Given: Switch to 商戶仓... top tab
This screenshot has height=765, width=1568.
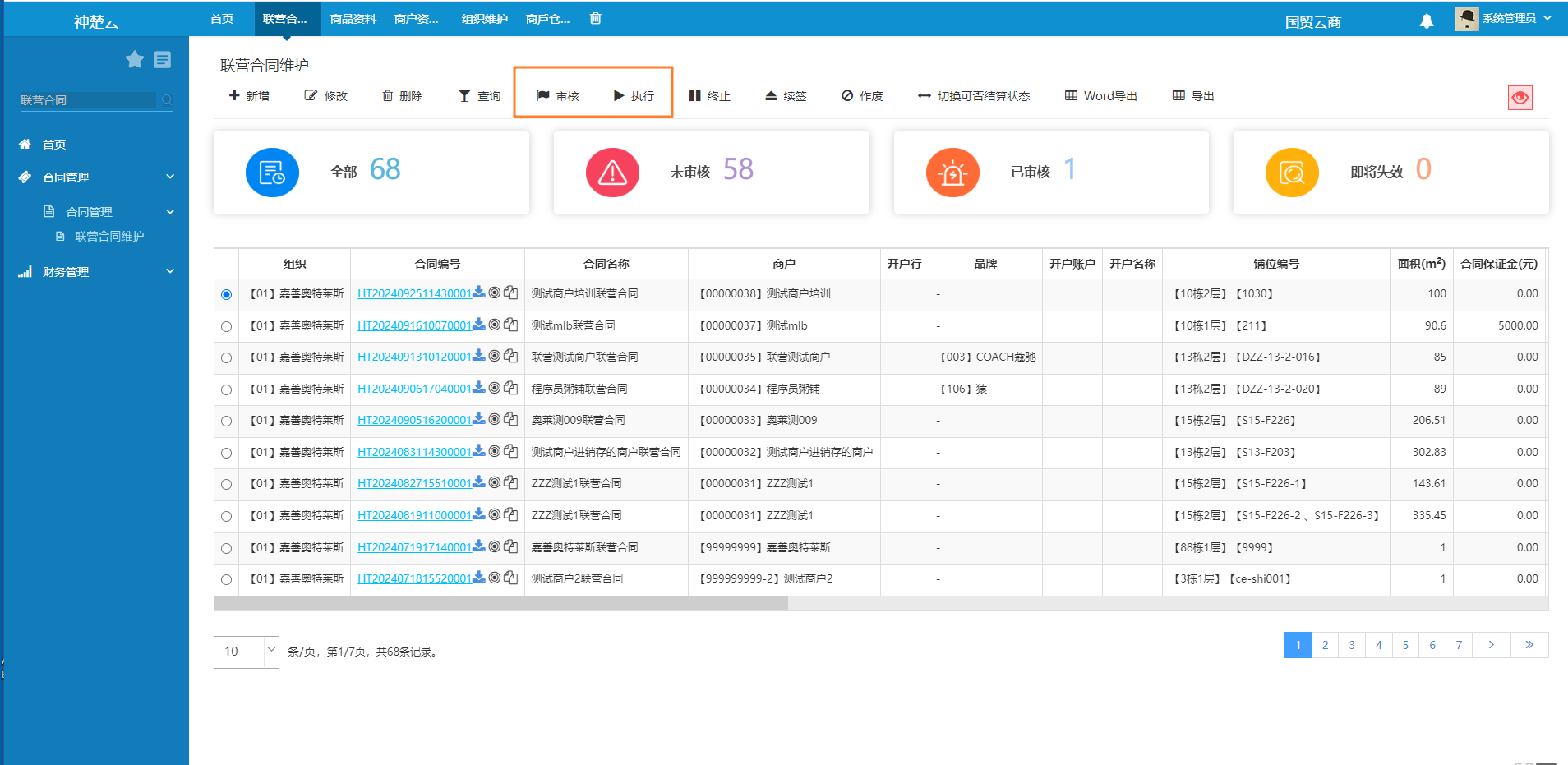Looking at the screenshot, I should point(548,19).
